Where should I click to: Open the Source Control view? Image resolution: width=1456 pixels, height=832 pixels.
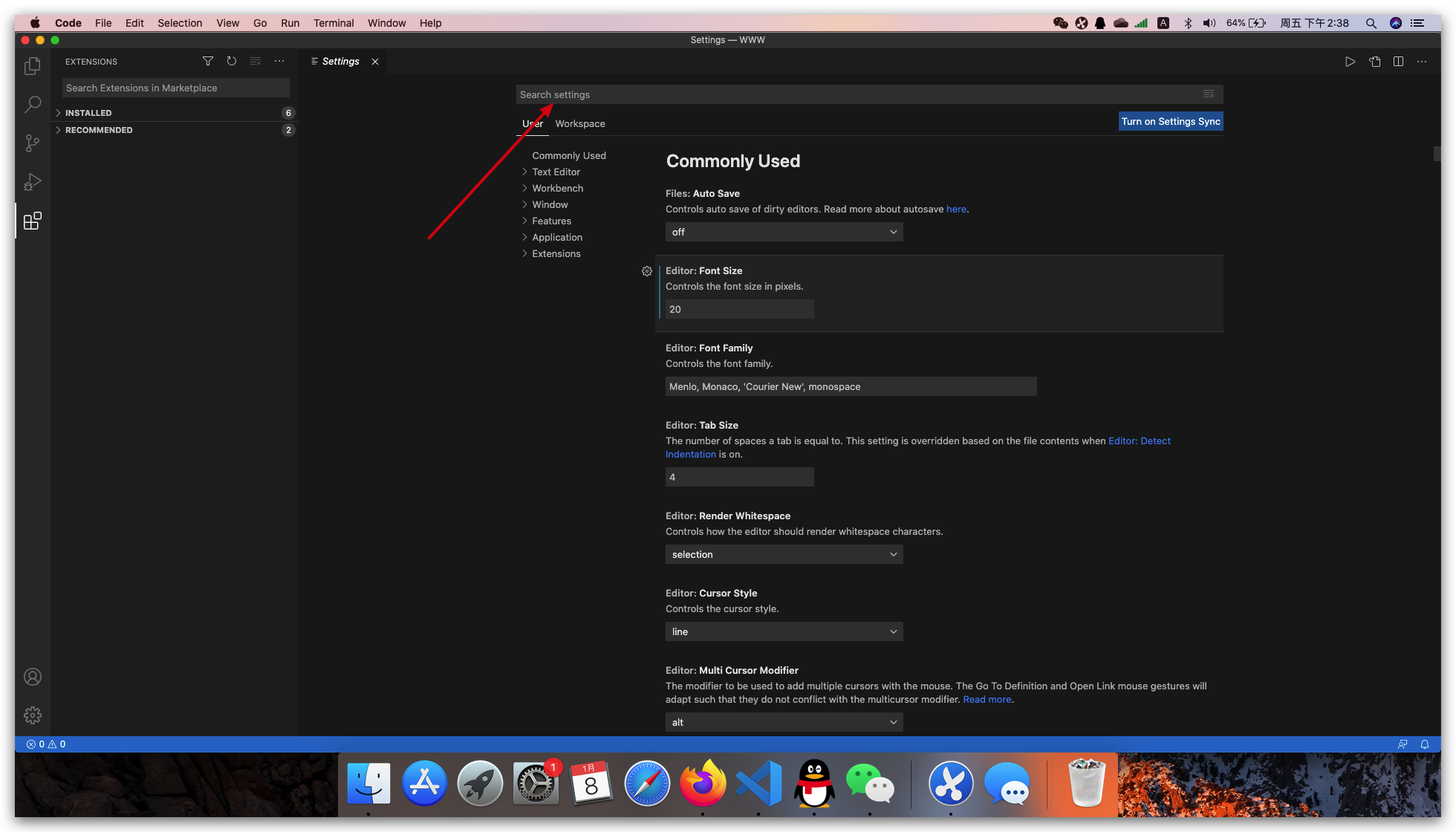pos(32,143)
